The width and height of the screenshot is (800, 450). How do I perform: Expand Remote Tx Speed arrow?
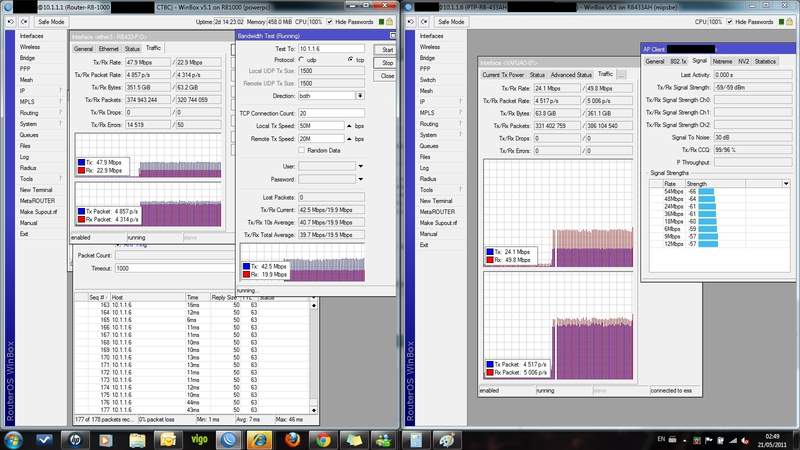[x=349, y=139]
